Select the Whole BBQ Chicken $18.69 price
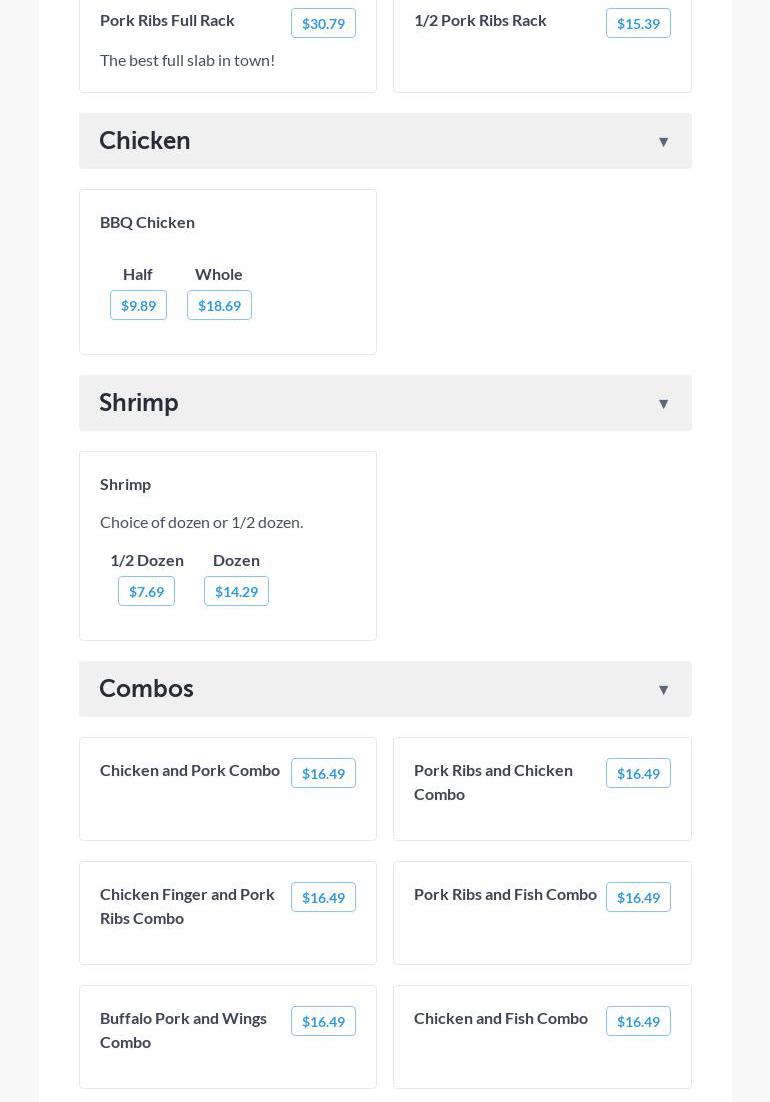This screenshot has height=1102, width=770. coord(219,305)
